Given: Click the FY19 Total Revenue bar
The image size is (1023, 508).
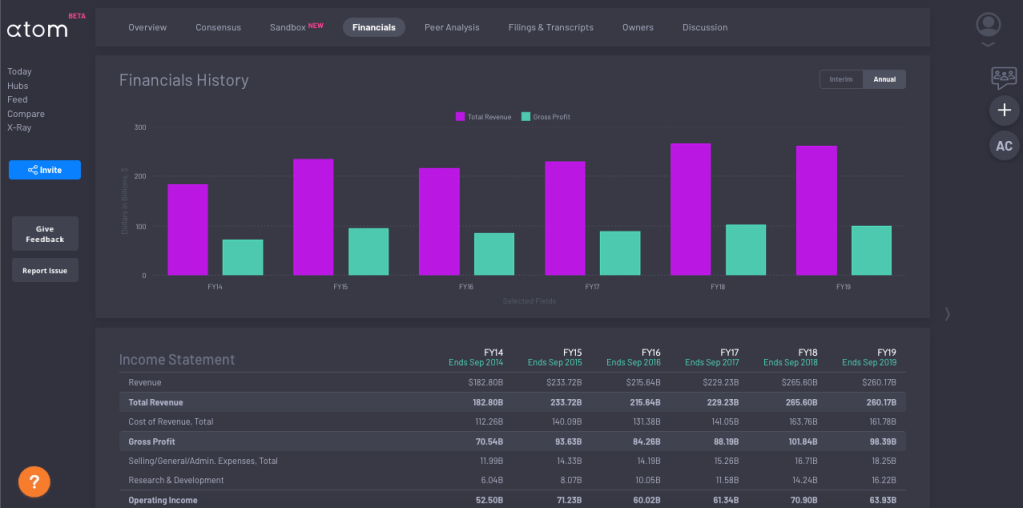Looking at the screenshot, I should coord(816,210).
